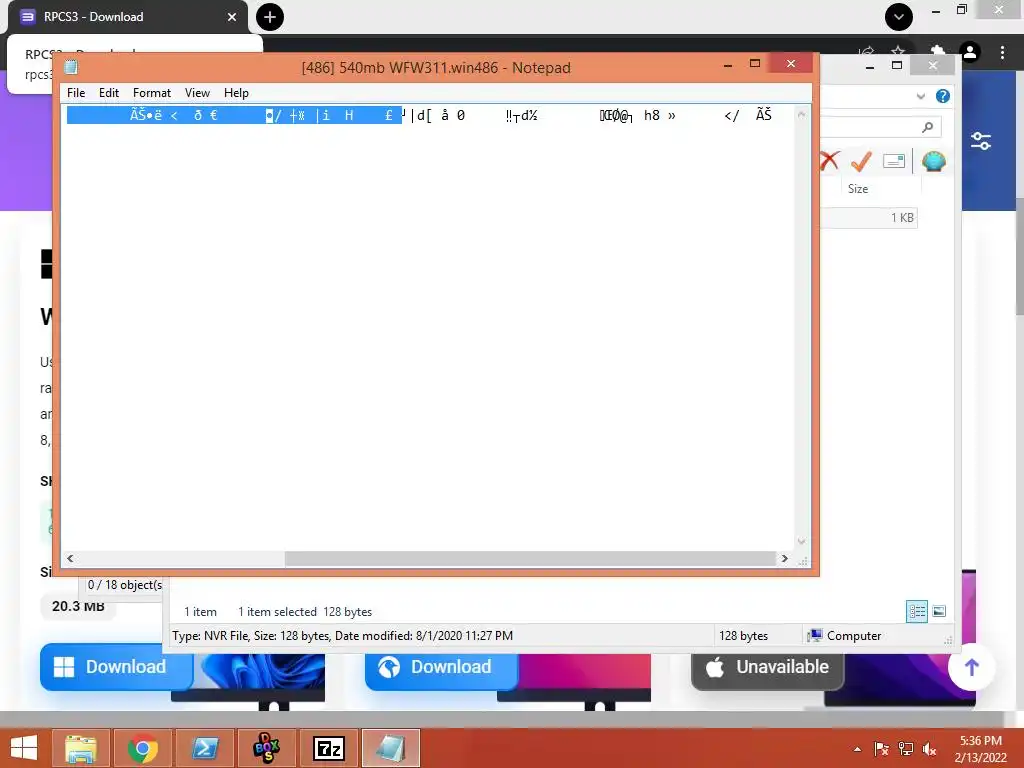
Task: Click the orange checkmark properties icon
Action: (x=861, y=161)
